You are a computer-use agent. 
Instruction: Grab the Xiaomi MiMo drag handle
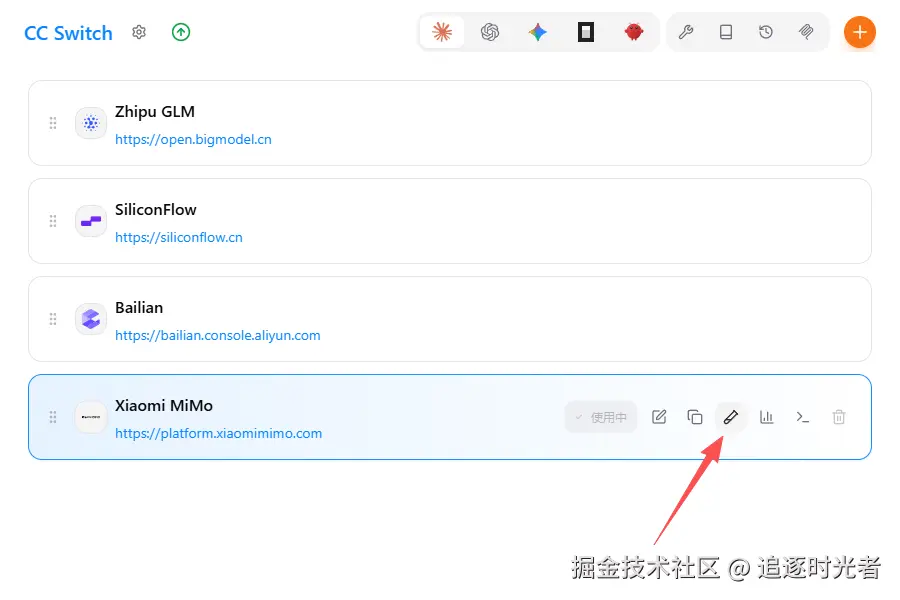53,417
